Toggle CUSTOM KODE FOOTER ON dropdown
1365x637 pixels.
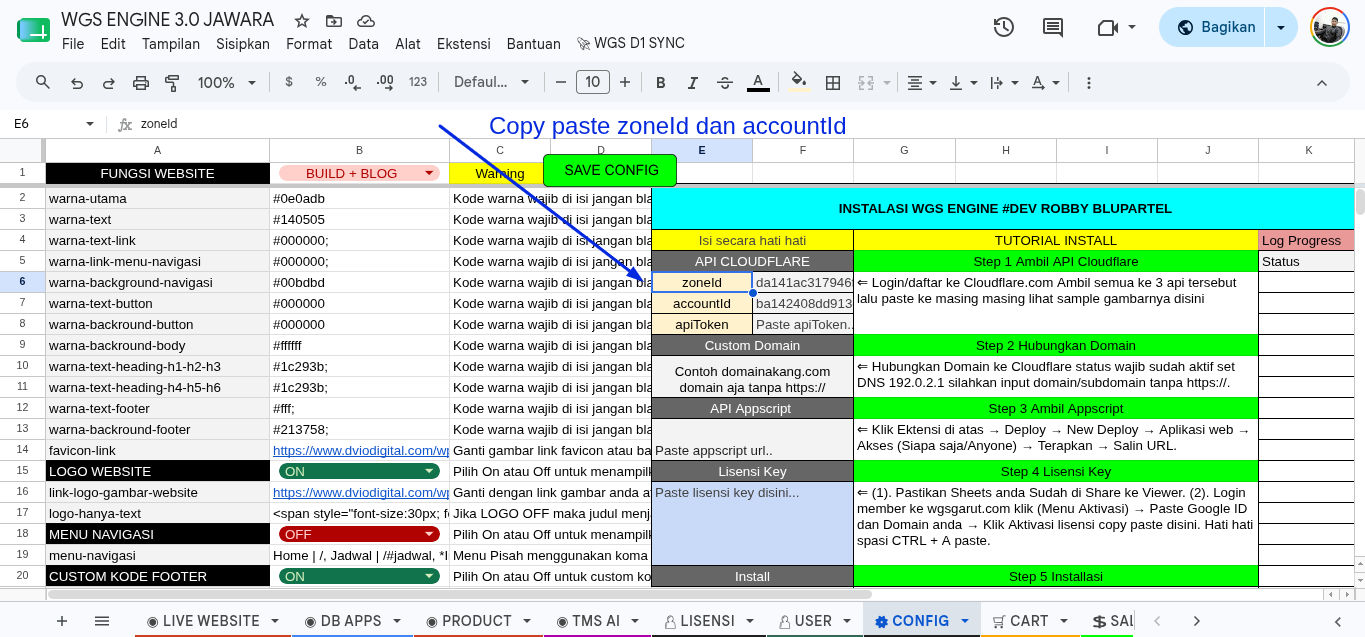[x=359, y=576]
